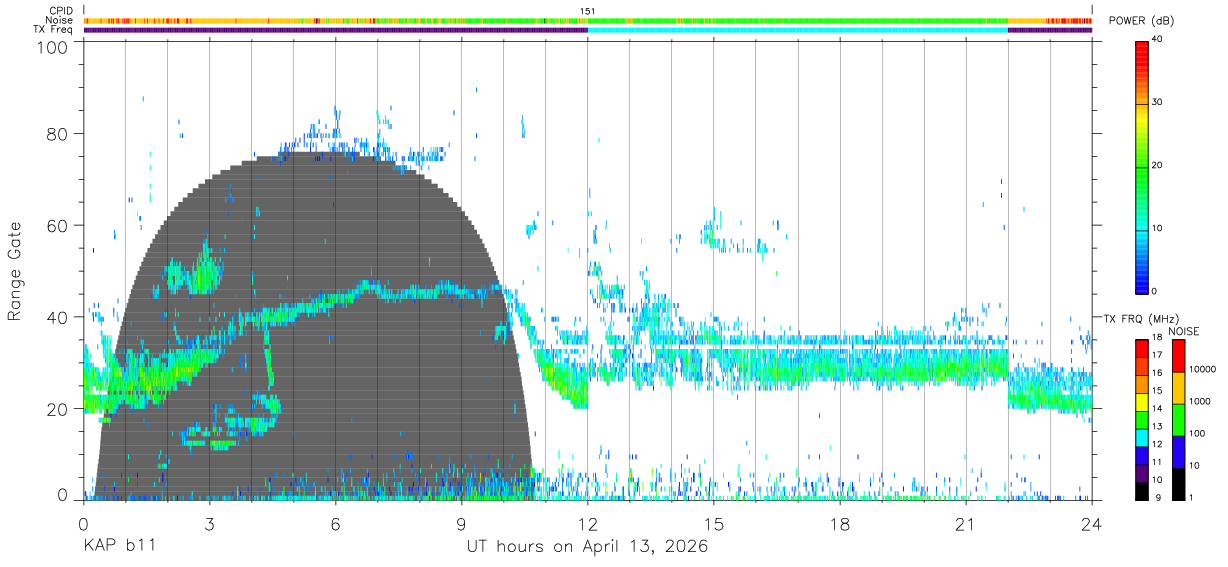This screenshot has height=567, width=1228.
Task: Click the "6" tick on UT hours axis
Action: (x=335, y=524)
